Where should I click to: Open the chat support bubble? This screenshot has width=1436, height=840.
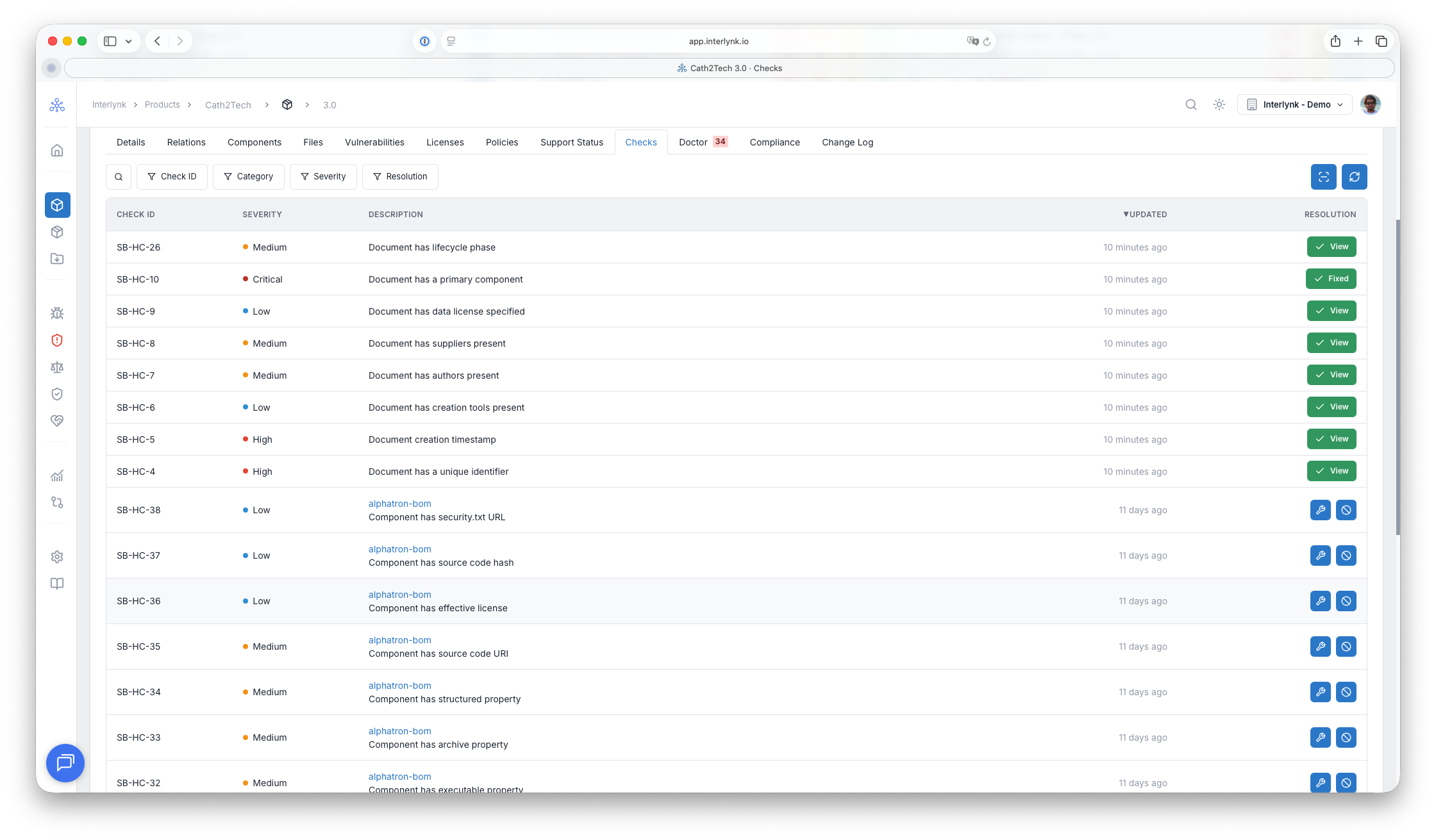(65, 762)
